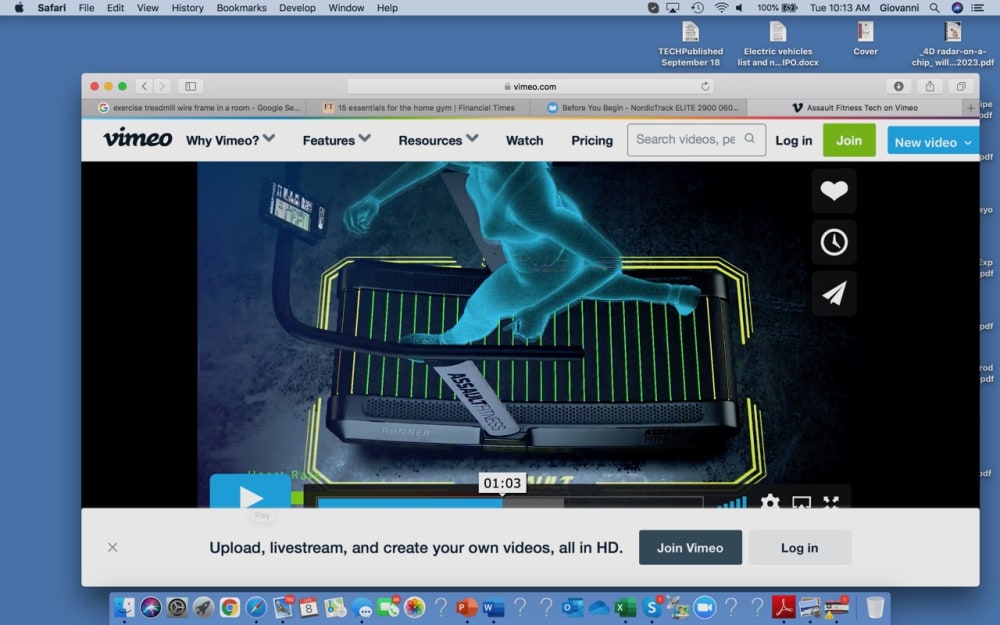Screen dimensions: 1000x625
Task: Open Safari share menu
Action: [x=929, y=86]
